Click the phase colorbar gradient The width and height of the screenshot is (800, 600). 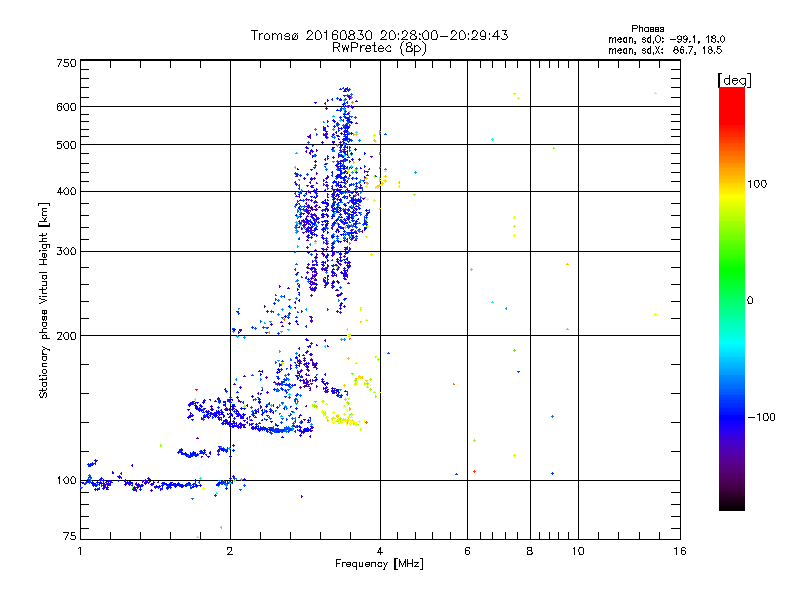(x=732, y=298)
